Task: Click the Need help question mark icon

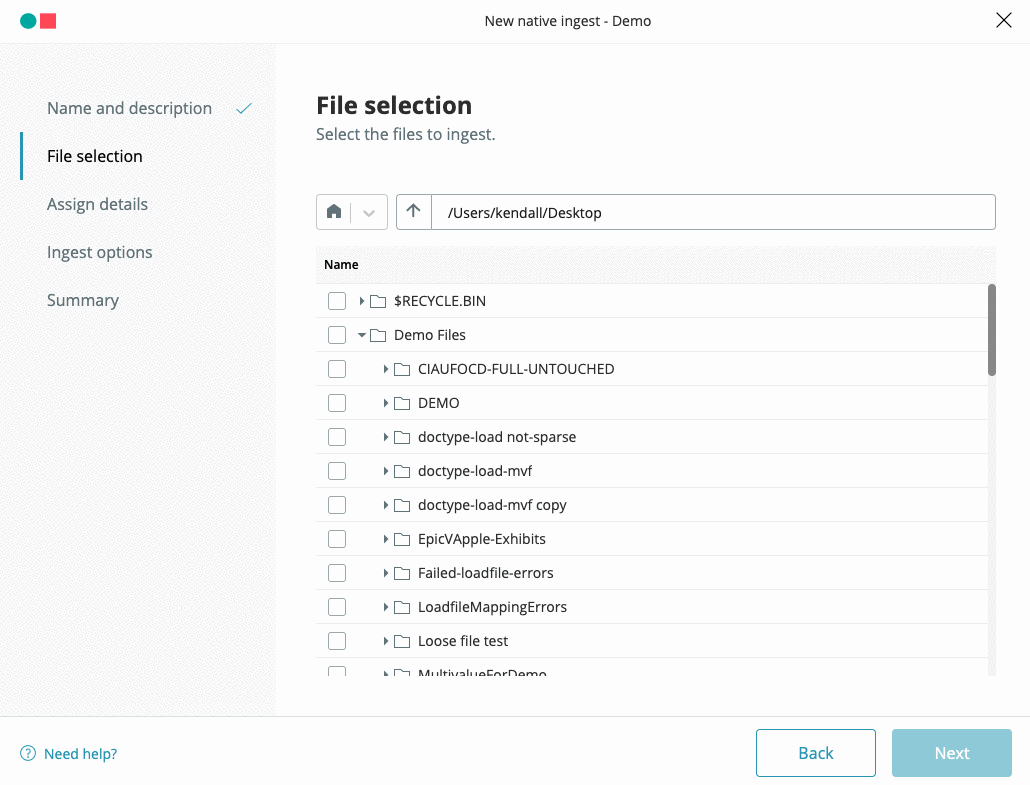Action: pyautogui.click(x=28, y=753)
